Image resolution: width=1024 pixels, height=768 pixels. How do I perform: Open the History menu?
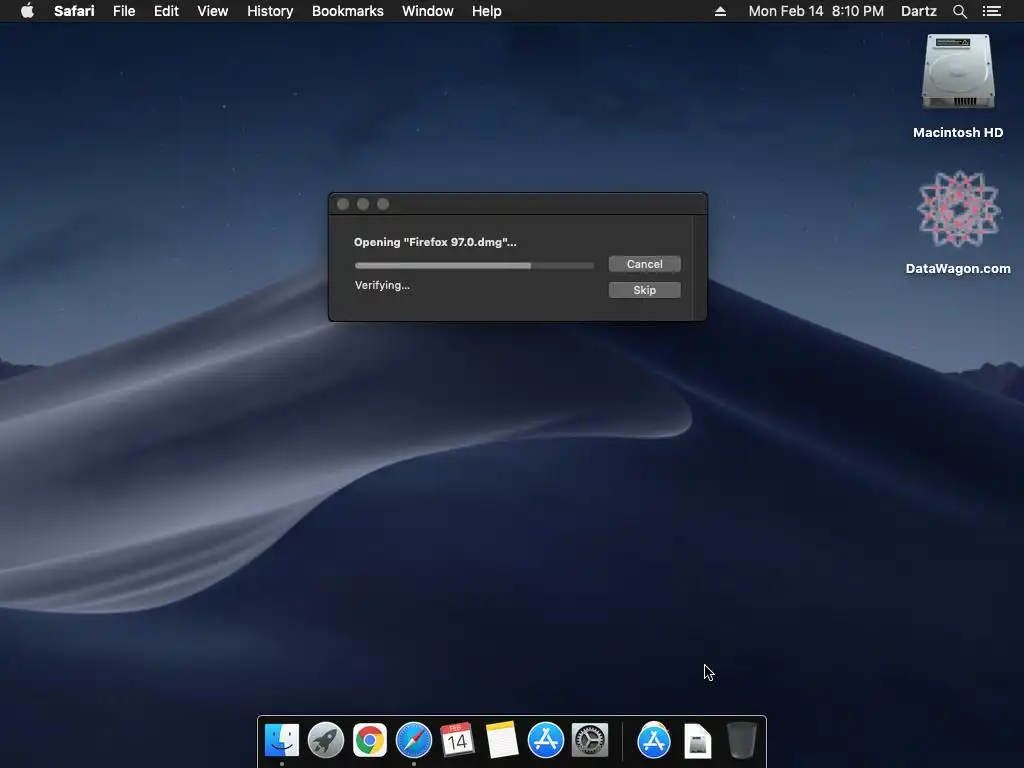(x=270, y=11)
